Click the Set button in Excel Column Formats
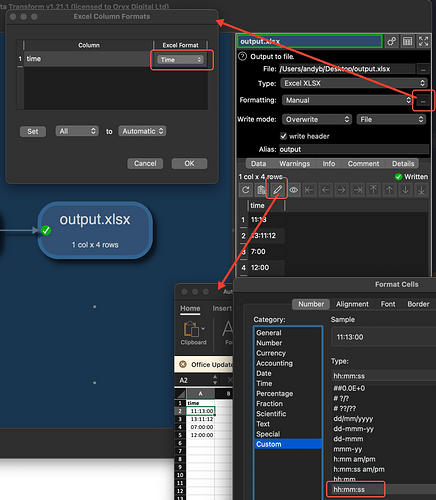This screenshot has height=500, width=436. coord(33,131)
